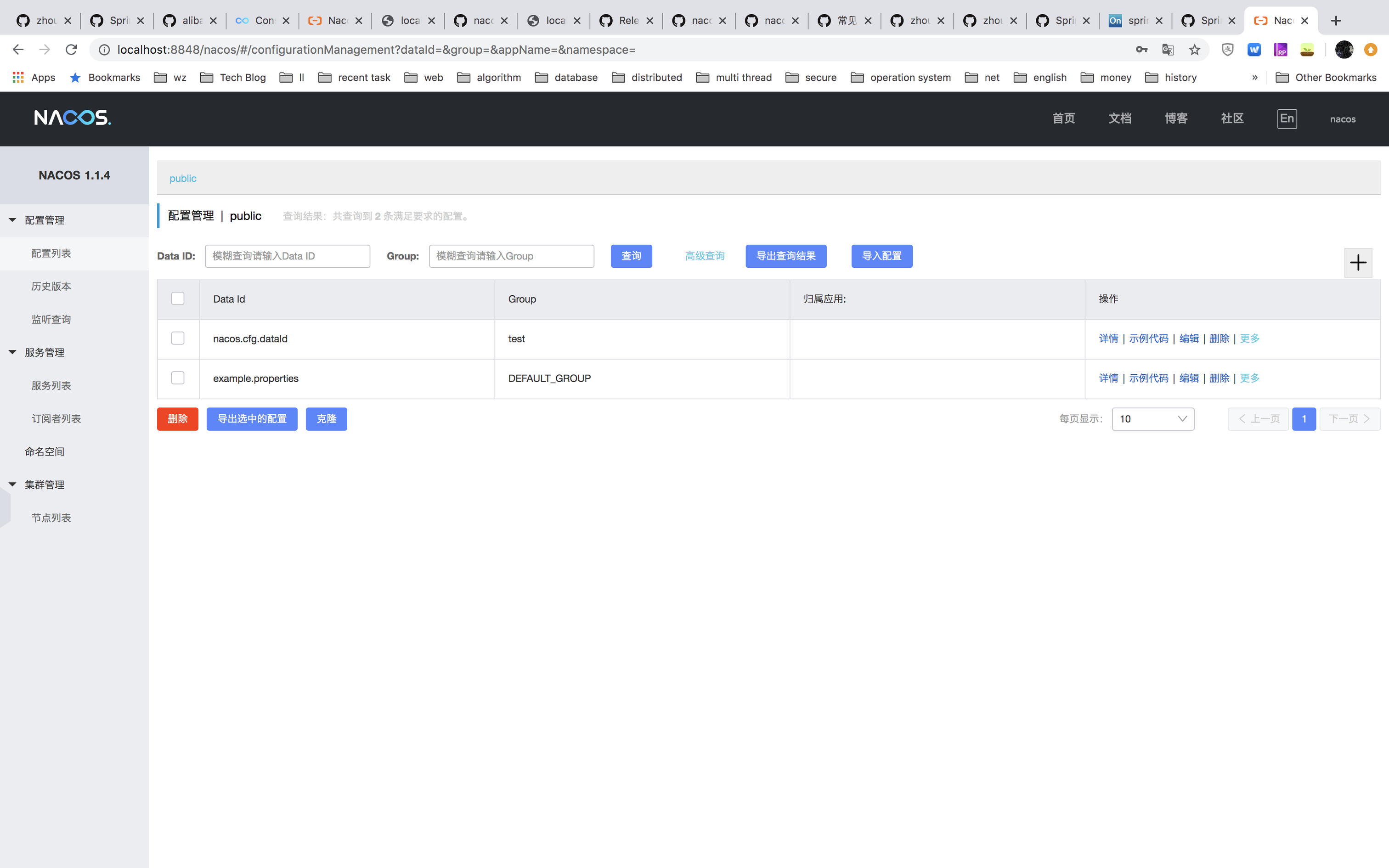Viewport: 1389px width, 868px height.
Task: Click the browser reload icon
Action: (x=71, y=50)
